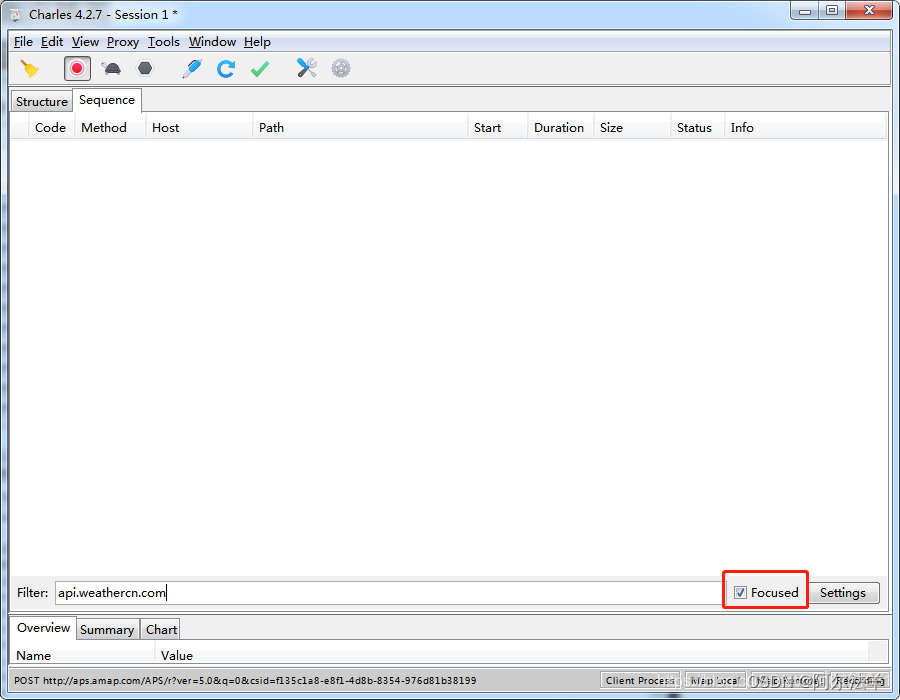Image resolution: width=900 pixels, height=700 pixels.
Task: Toggle the red Record button
Action: coord(77,69)
